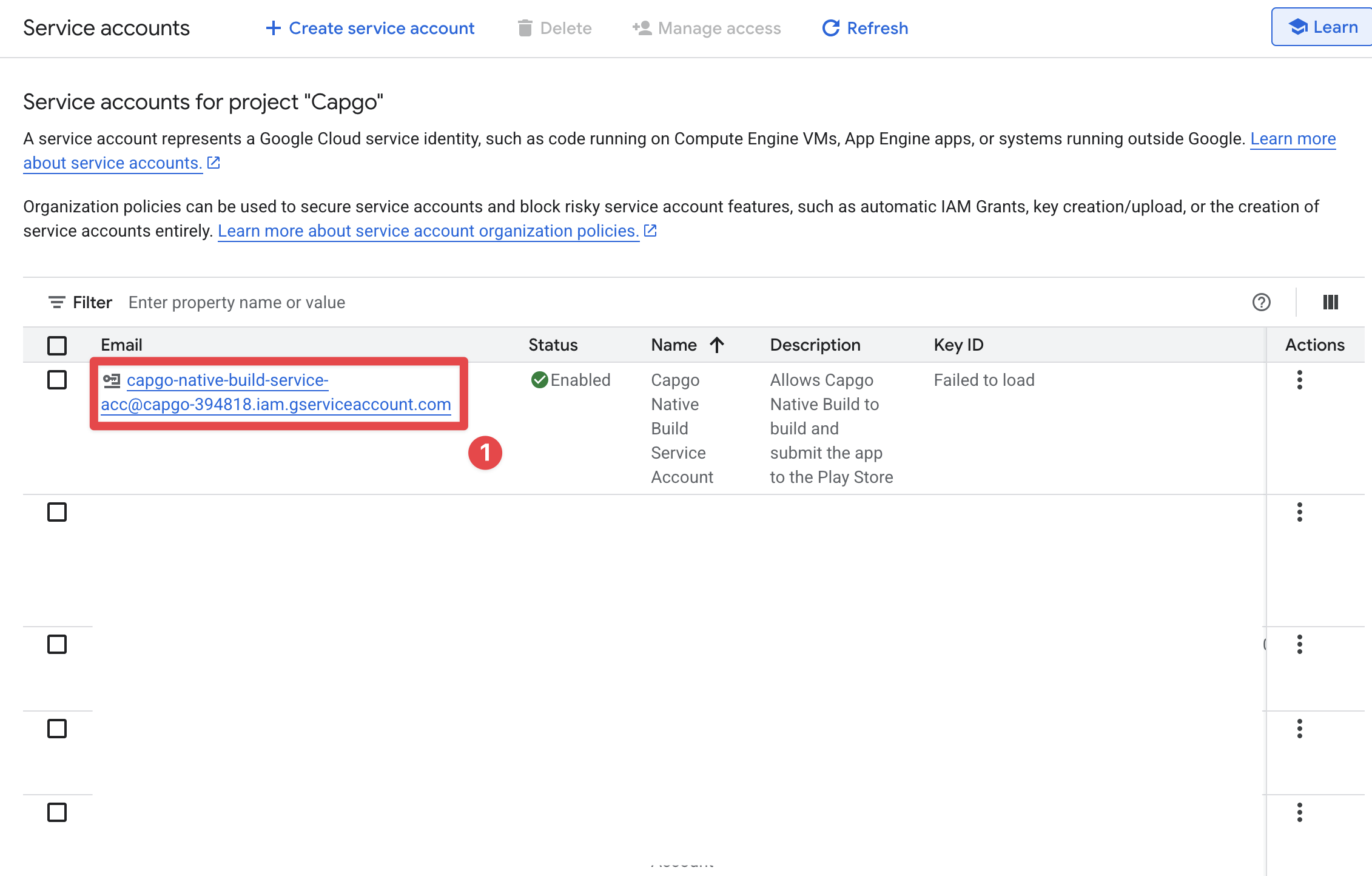The image size is (1372, 876).
Task: Click Create service account
Action: coord(370,28)
